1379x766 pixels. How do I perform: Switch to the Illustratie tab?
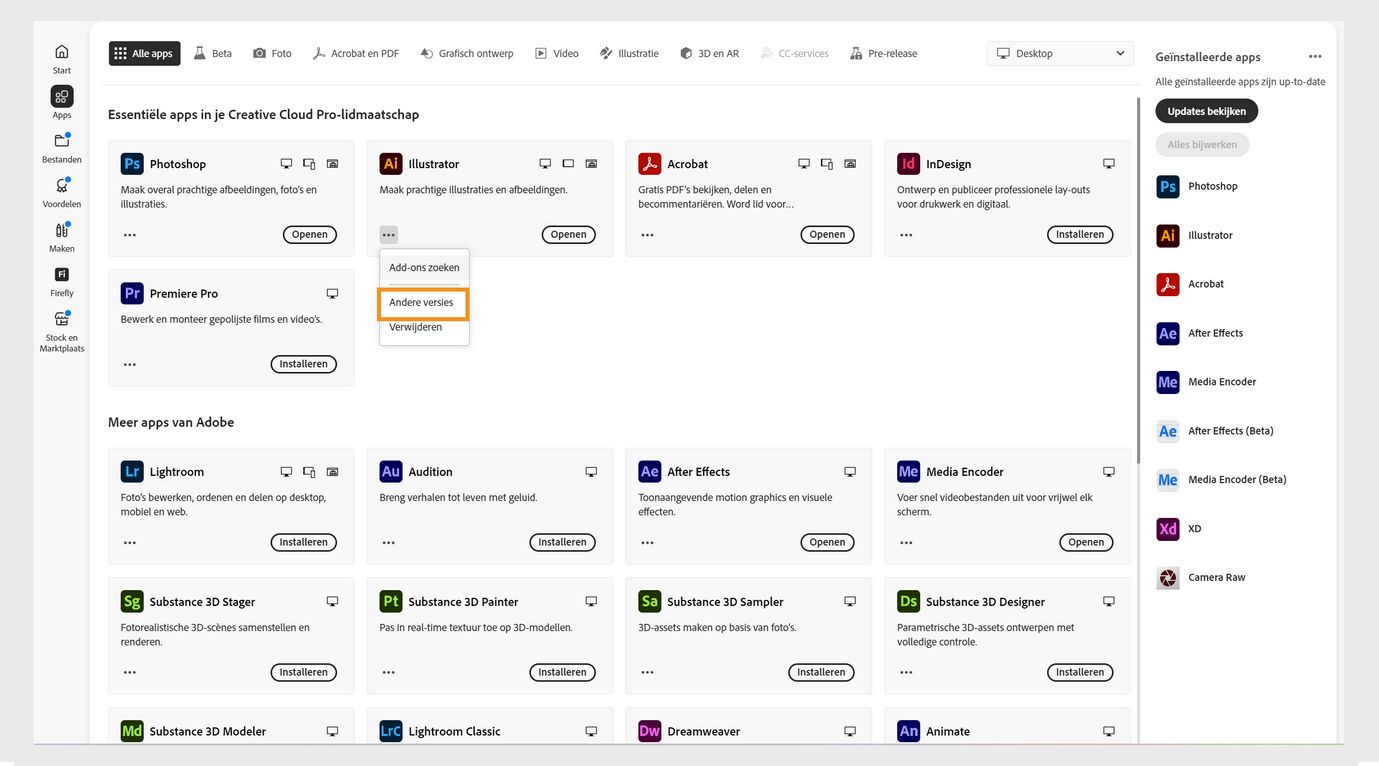pos(629,53)
